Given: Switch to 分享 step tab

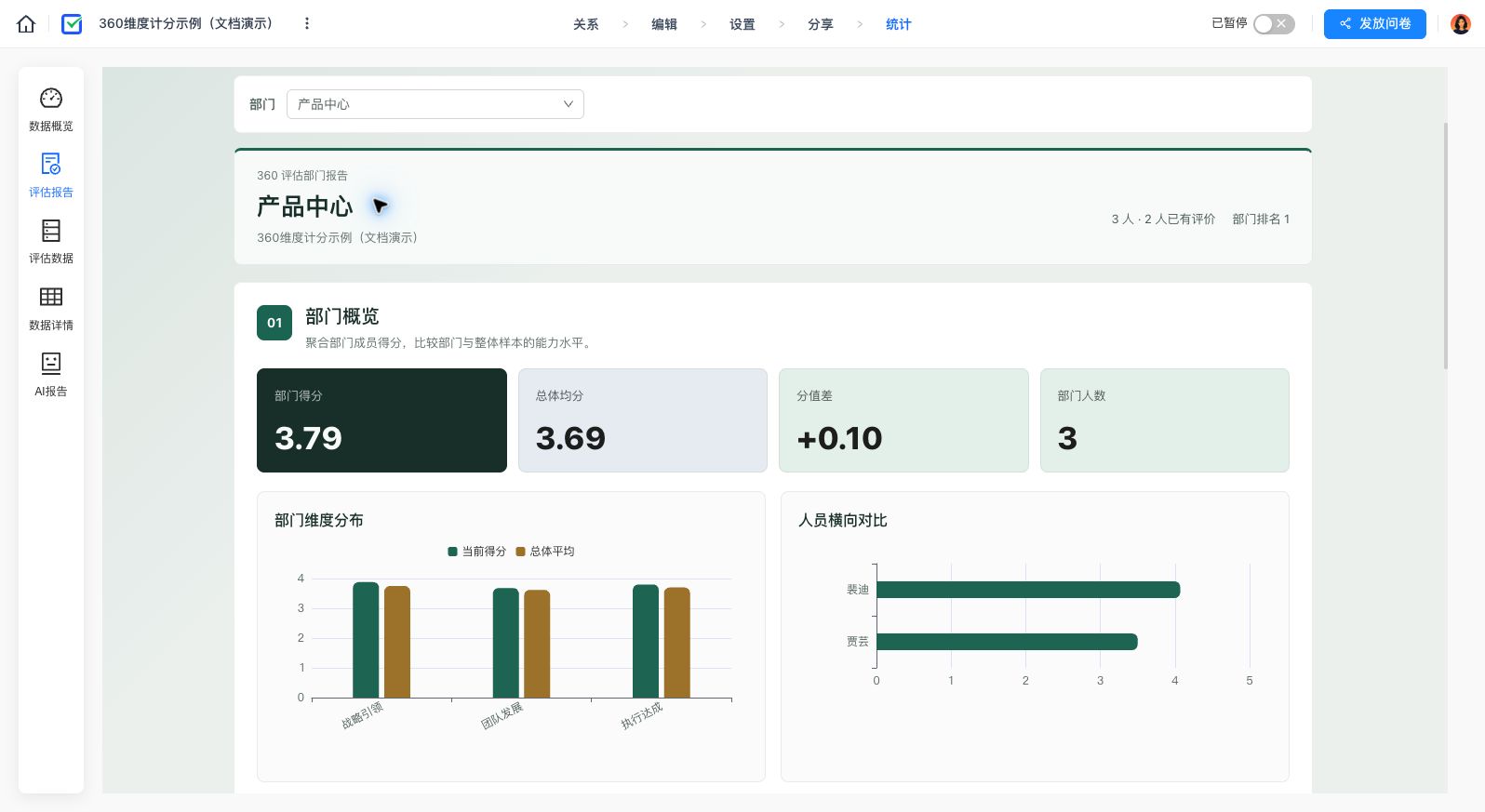Looking at the screenshot, I should 821,24.
